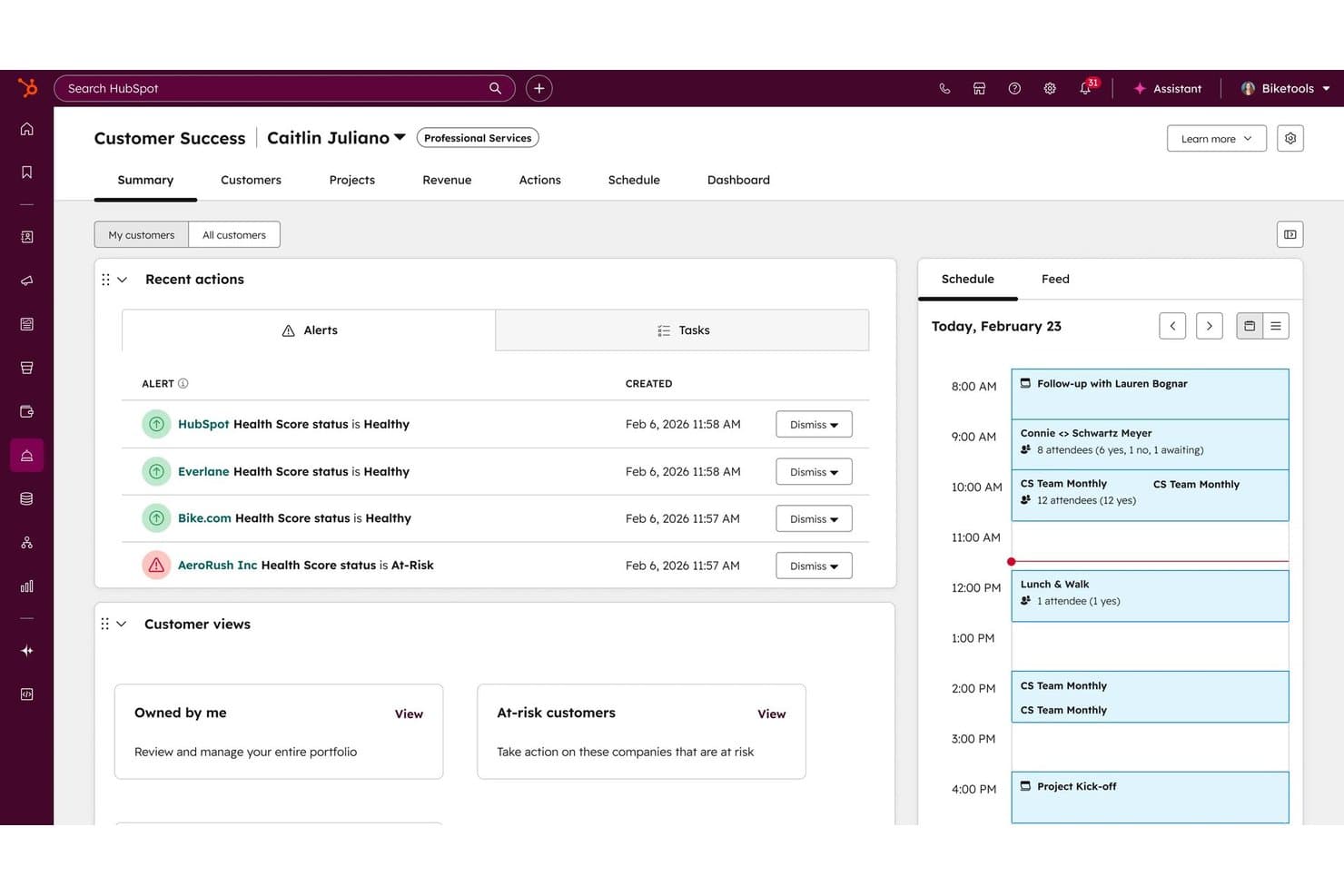Open the Bike.com company link
This screenshot has width=1344, height=896.
pos(204,518)
